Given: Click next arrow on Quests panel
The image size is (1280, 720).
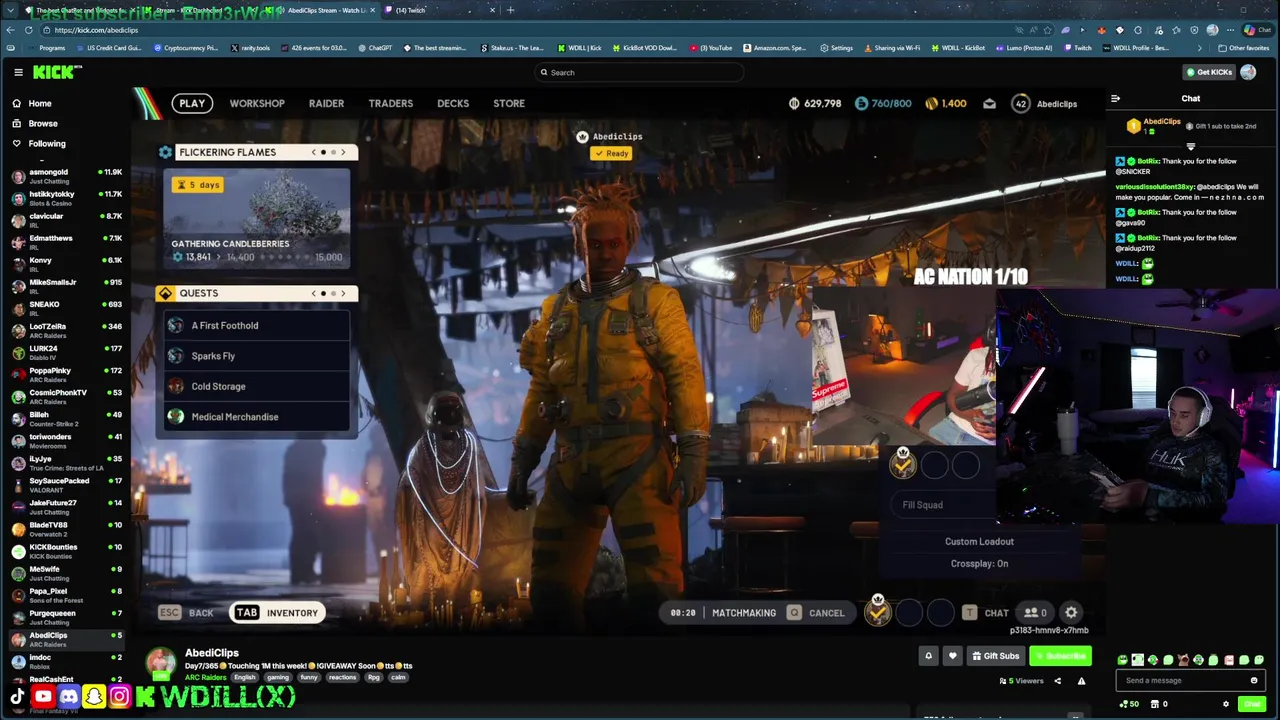Looking at the screenshot, I should pos(343,293).
